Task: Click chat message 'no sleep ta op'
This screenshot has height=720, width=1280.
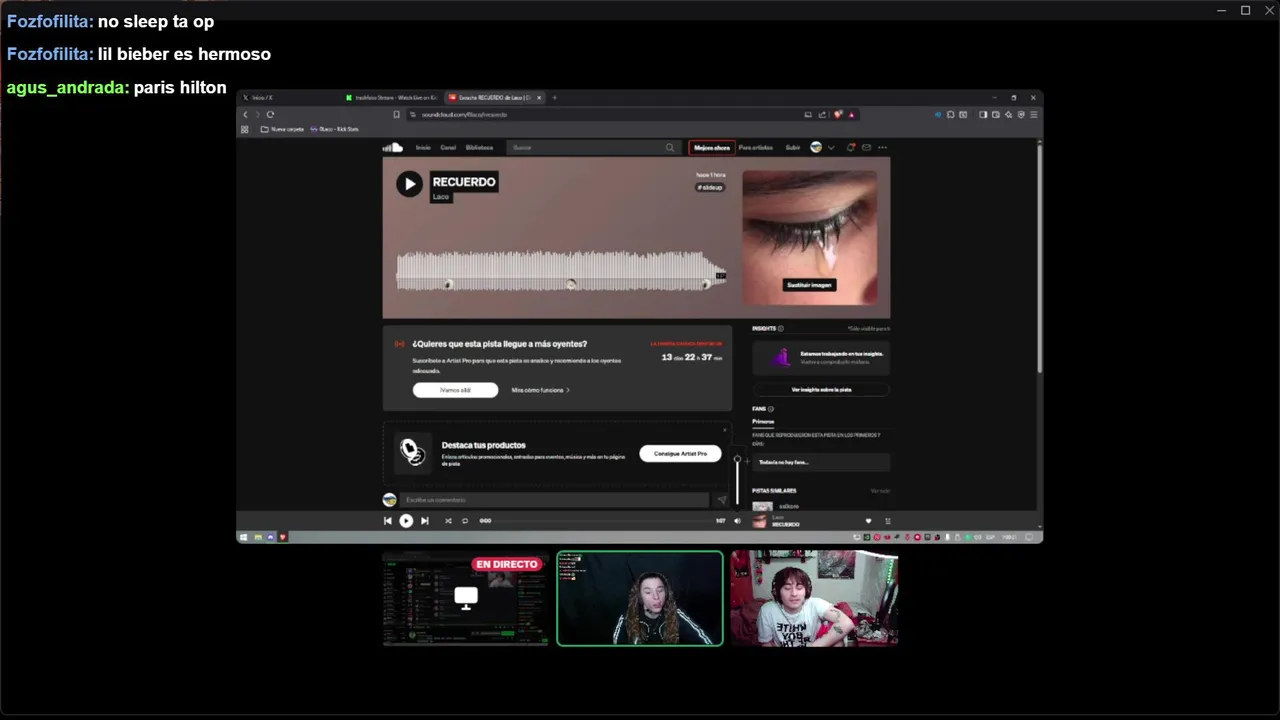Action: click(x=156, y=21)
